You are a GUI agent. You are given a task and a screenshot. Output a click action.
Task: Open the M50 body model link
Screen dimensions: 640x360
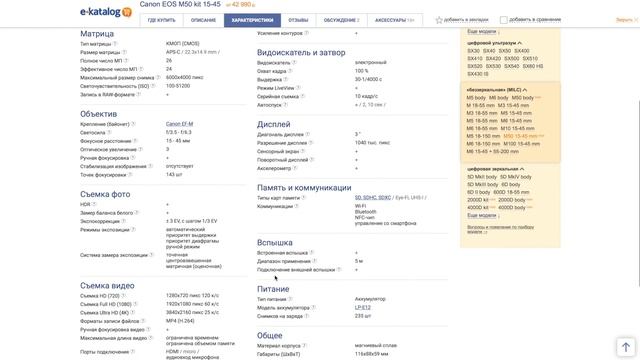click(523, 98)
